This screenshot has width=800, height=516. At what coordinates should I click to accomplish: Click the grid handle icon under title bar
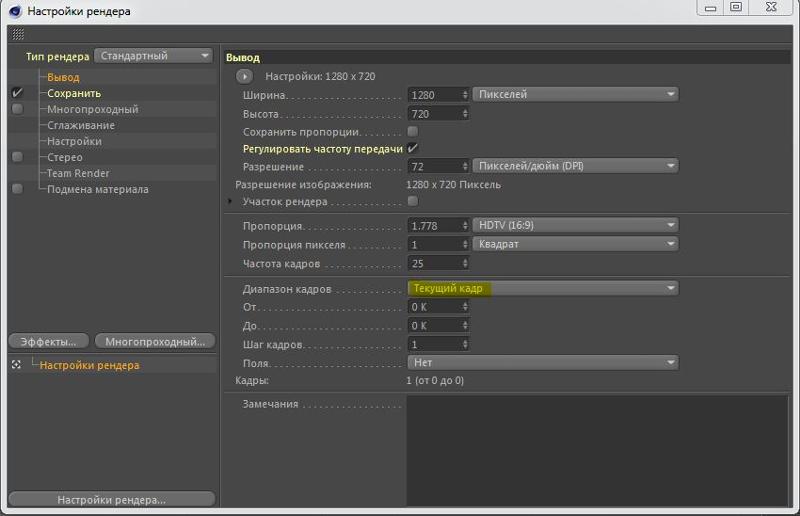[18, 34]
